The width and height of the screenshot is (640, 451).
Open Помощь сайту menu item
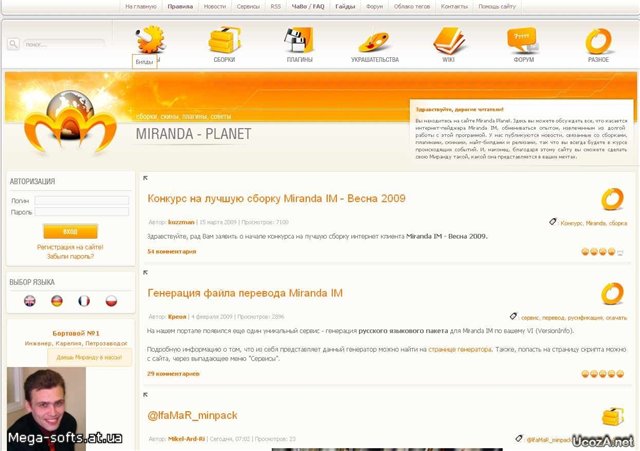(497, 7)
